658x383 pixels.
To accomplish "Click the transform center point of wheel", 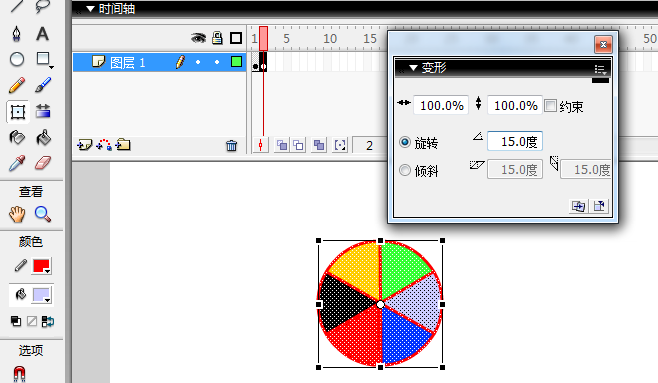I will click(x=380, y=305).
